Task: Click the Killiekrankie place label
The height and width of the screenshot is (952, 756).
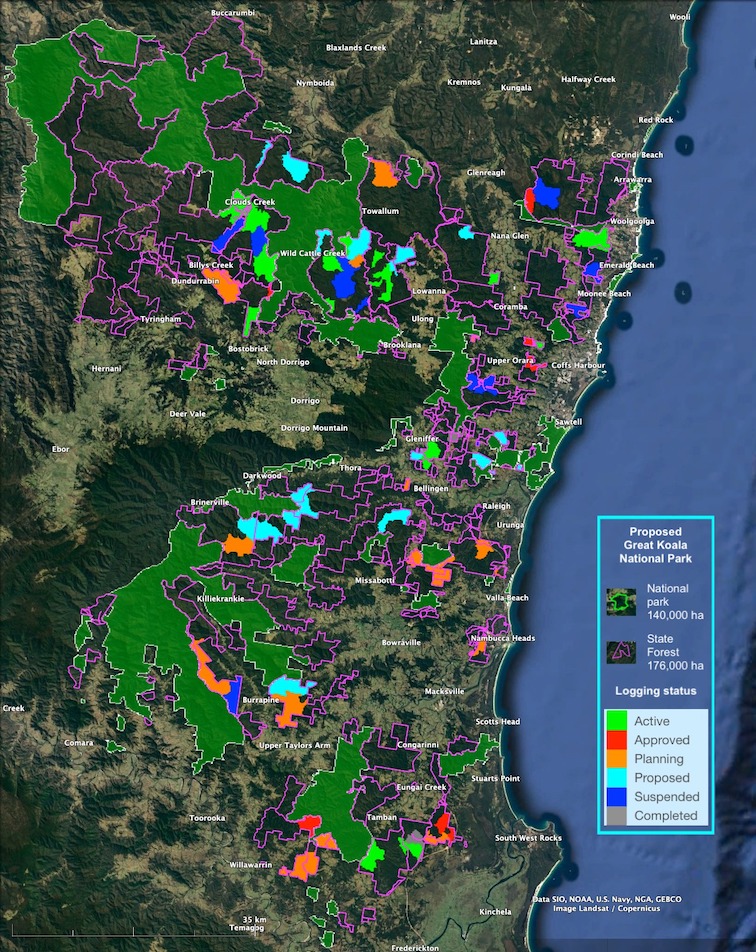Action: tap(221, 599)
